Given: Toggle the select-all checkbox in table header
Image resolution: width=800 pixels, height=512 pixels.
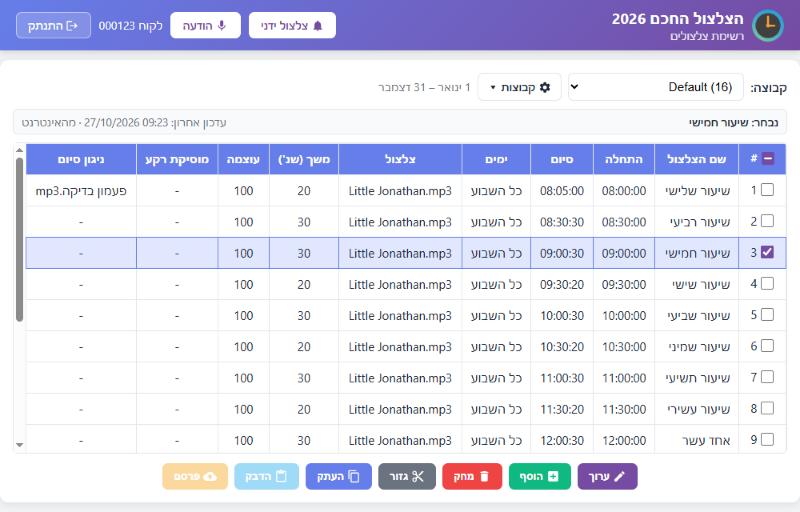Looking at the screenshot, I should tap(767, 159).
